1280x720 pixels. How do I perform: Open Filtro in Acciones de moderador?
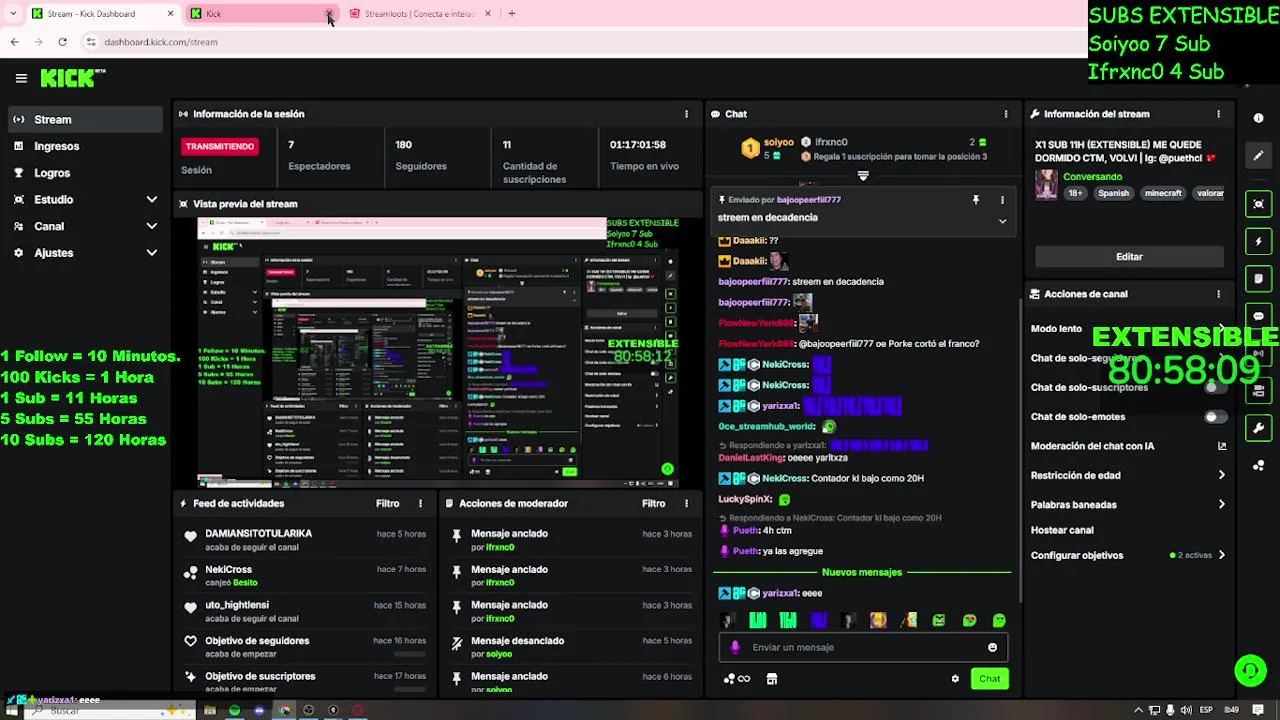coord(654,504)
